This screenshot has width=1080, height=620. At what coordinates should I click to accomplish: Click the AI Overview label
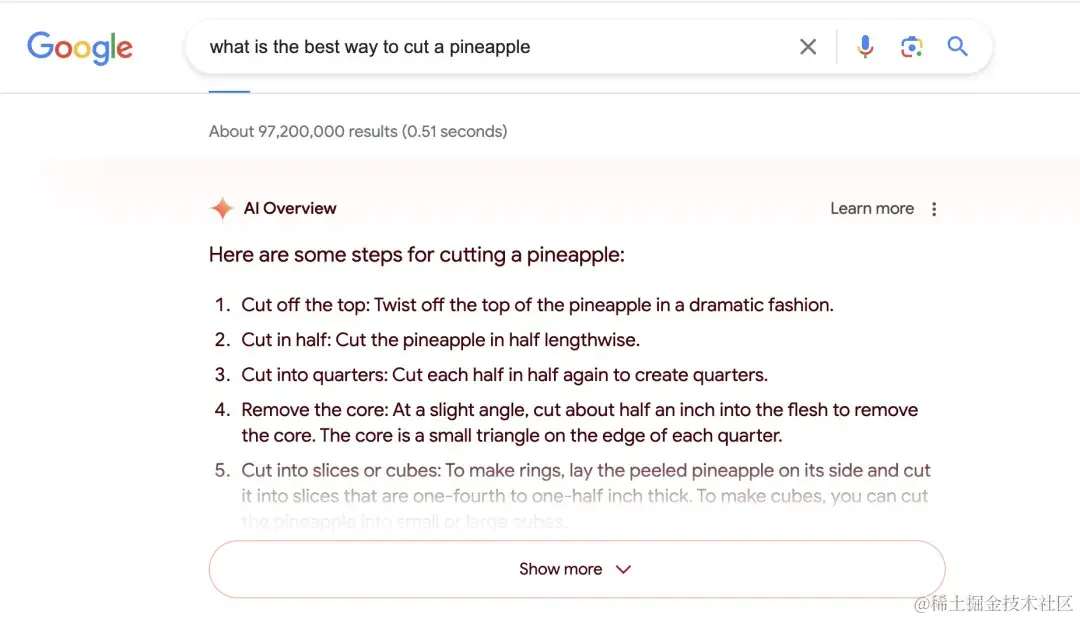pyautogui.click(x=290, y=209)
